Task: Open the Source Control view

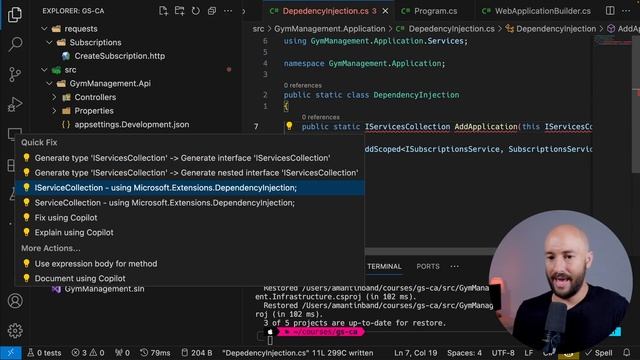Action: [15, 74]
